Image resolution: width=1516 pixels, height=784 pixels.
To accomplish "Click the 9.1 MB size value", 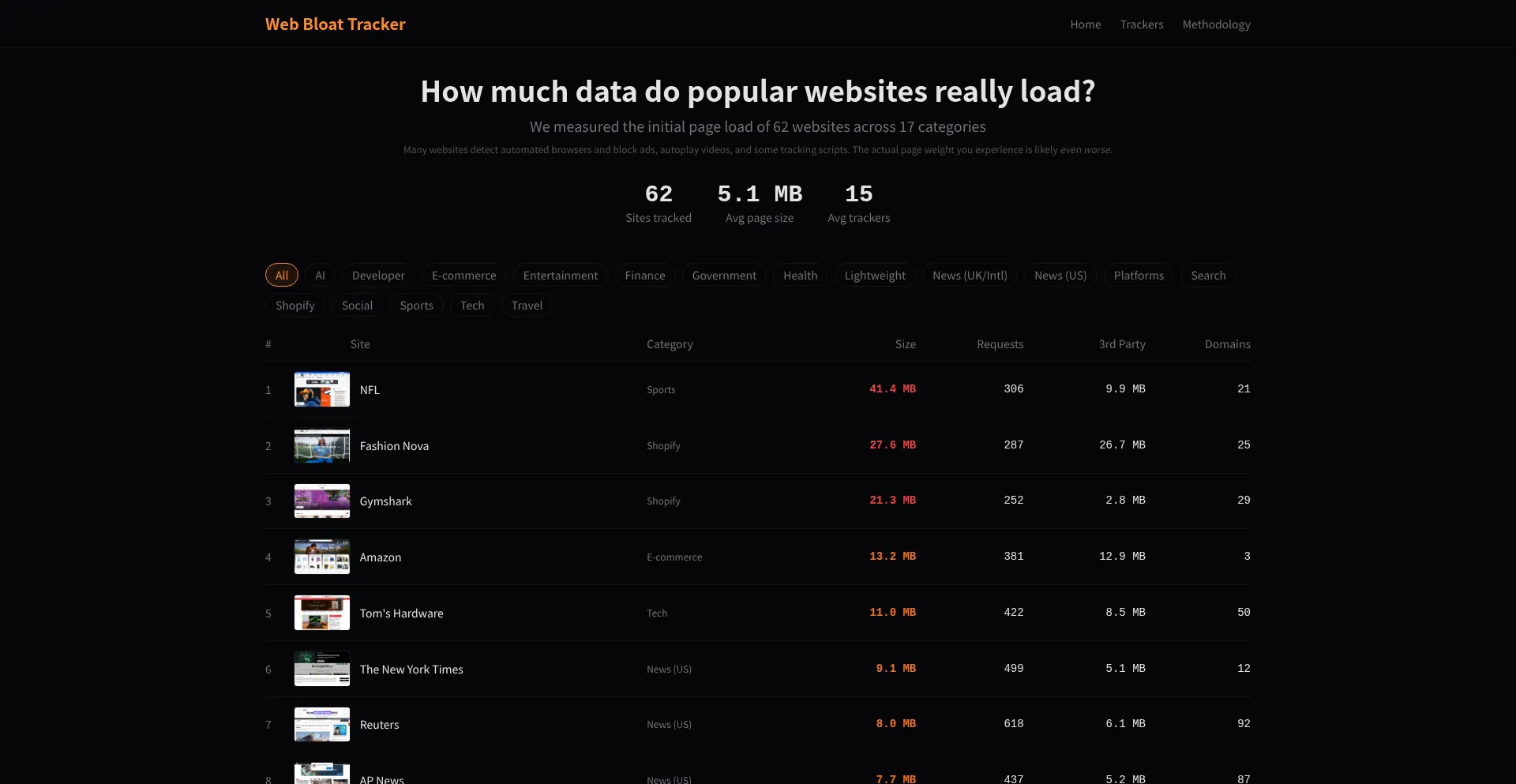I will click(895, 668).
